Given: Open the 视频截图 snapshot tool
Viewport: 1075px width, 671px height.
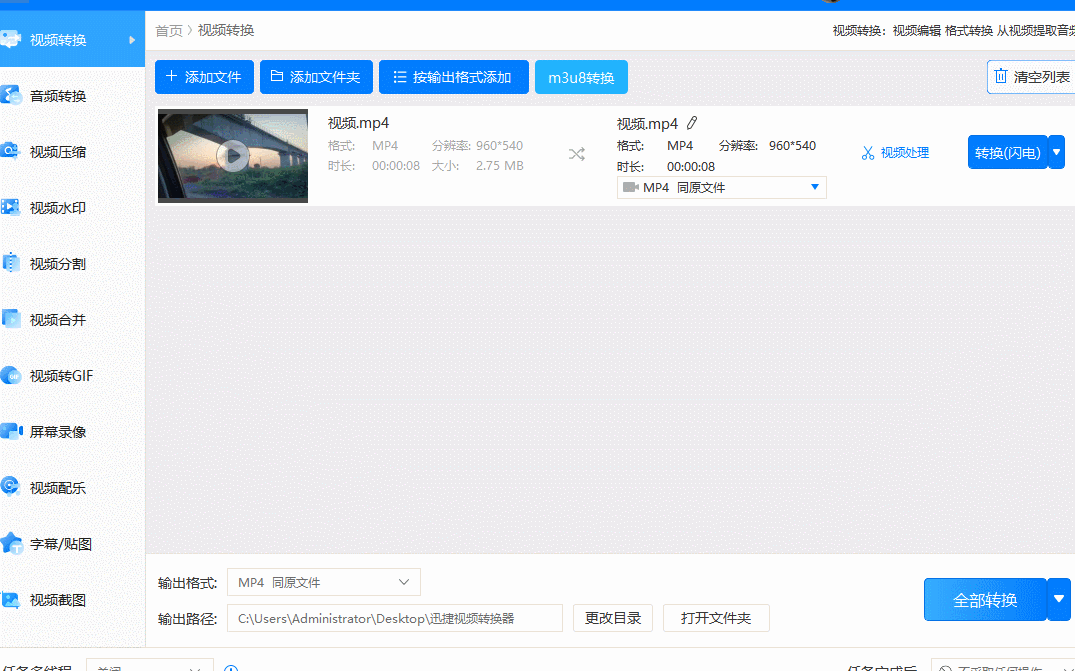Looking at the screenshot, I should (x=60, y=599).
